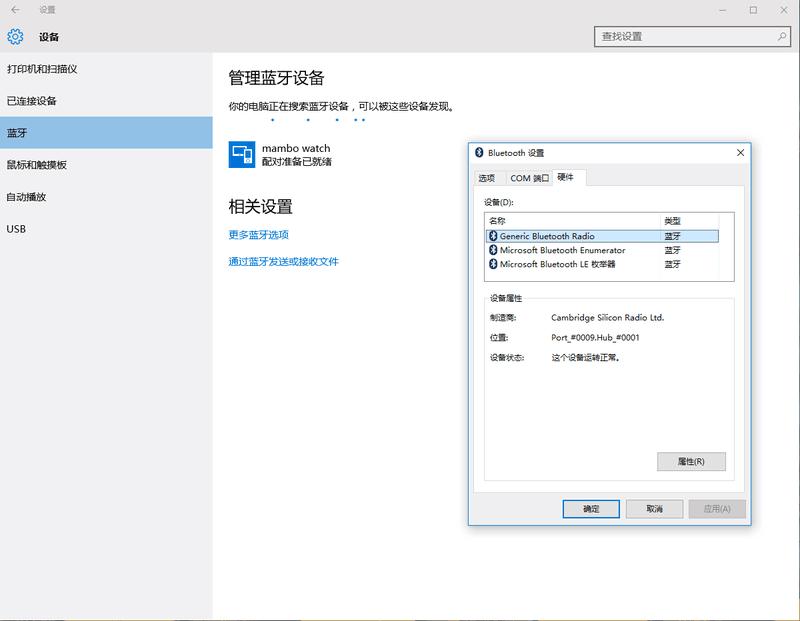Screen dimensions: 800x621
Task: Click 通过蓝牙发送或接收文件 link
Action: tap(283, 261)
